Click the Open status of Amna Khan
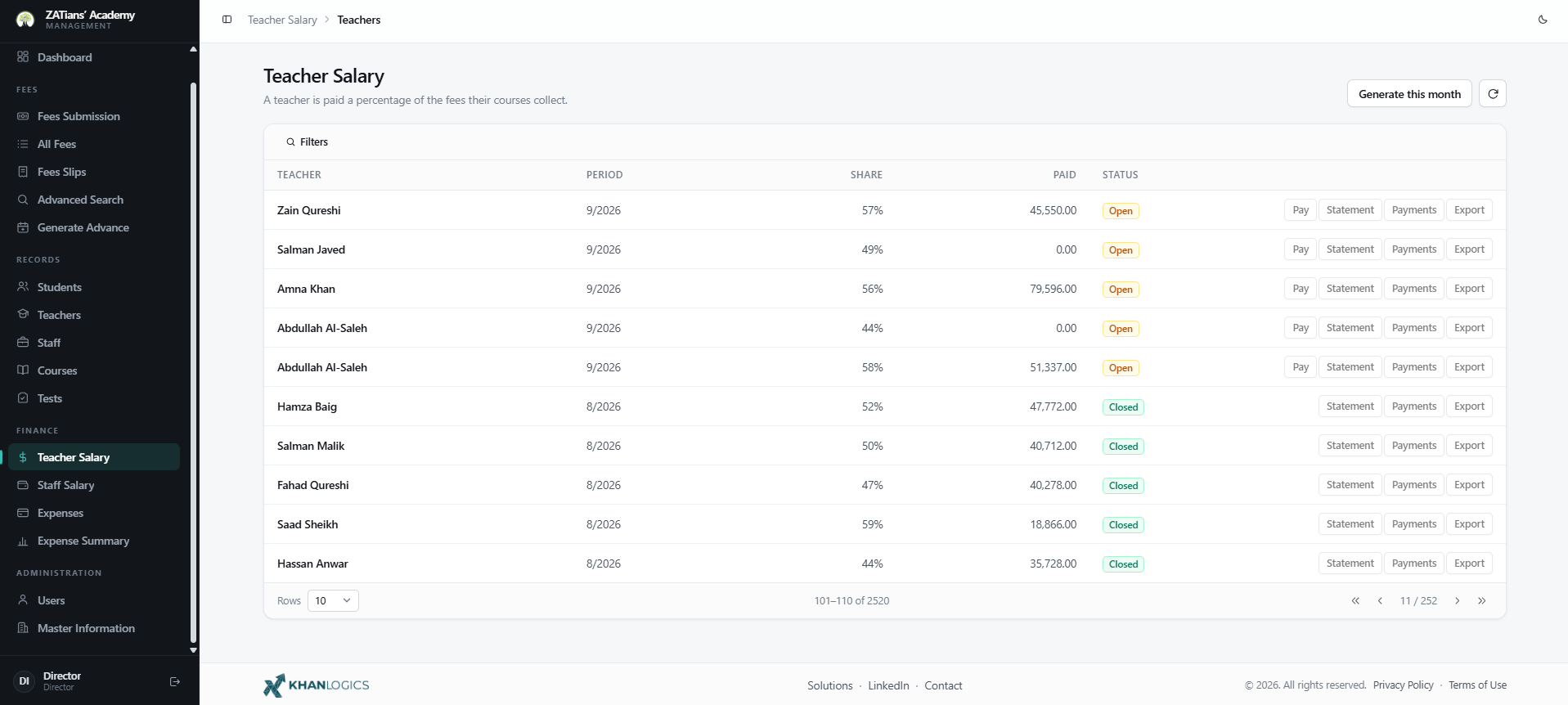The width and height of the screenshot is (1568, 705). click(x=1121, y=290)
